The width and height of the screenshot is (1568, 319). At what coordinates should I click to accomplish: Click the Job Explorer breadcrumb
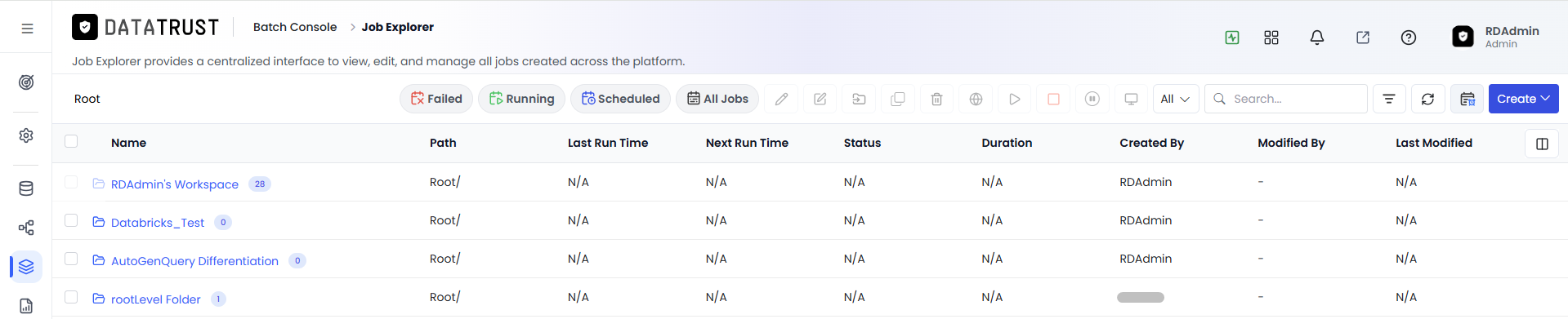[x=398, y=27]
